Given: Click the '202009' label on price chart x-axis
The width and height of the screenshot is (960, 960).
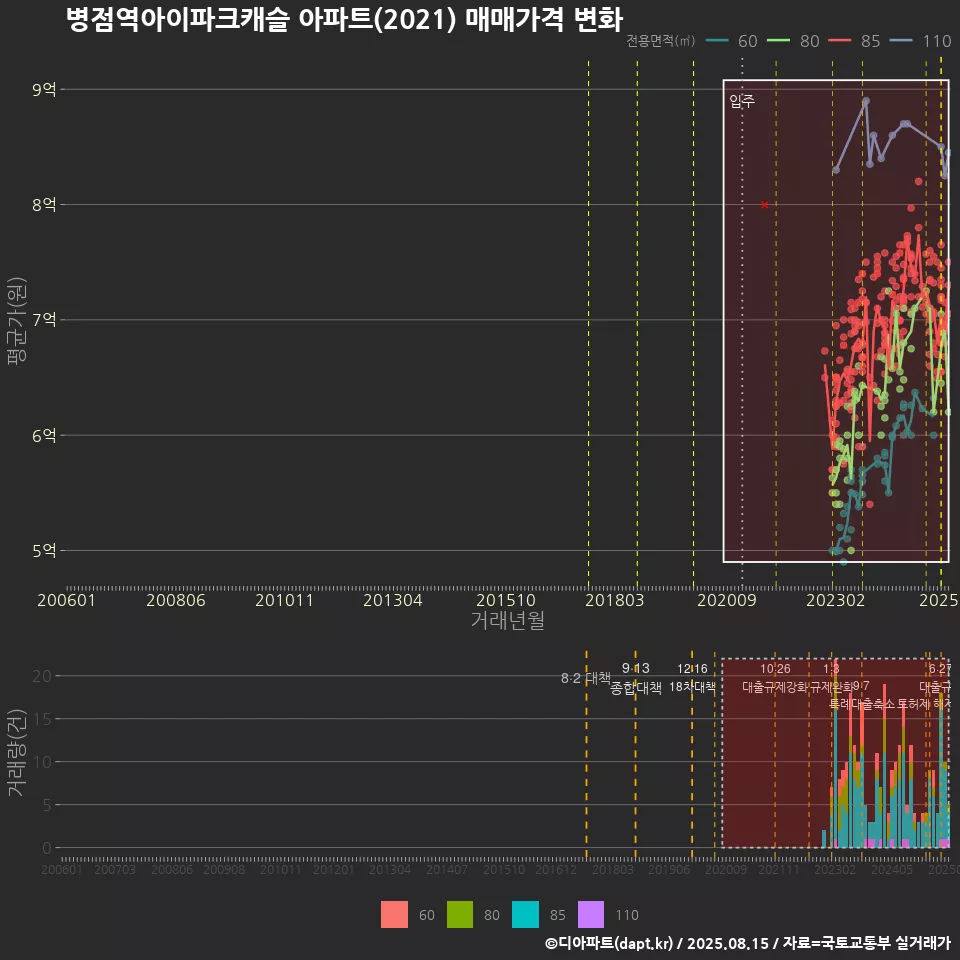Looking at the screenshot, I should (727, 600).
